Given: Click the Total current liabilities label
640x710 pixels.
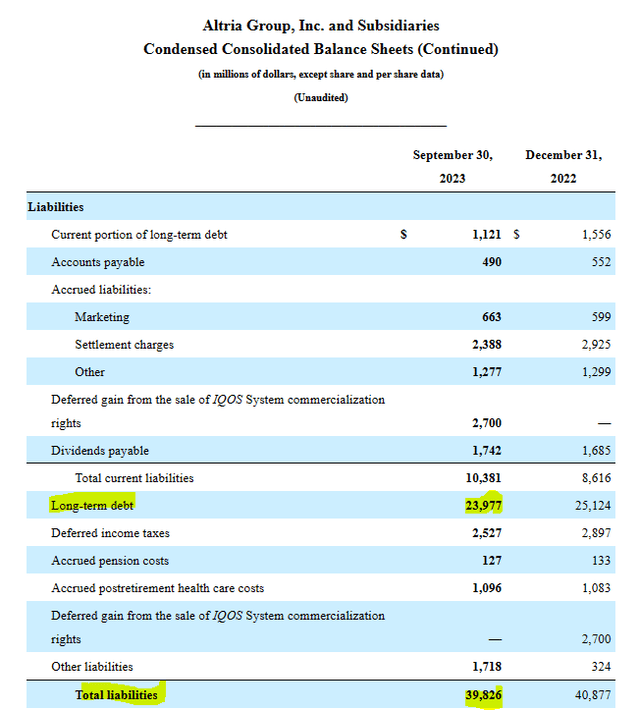Looking at the screenshot, I should point(134,478).
